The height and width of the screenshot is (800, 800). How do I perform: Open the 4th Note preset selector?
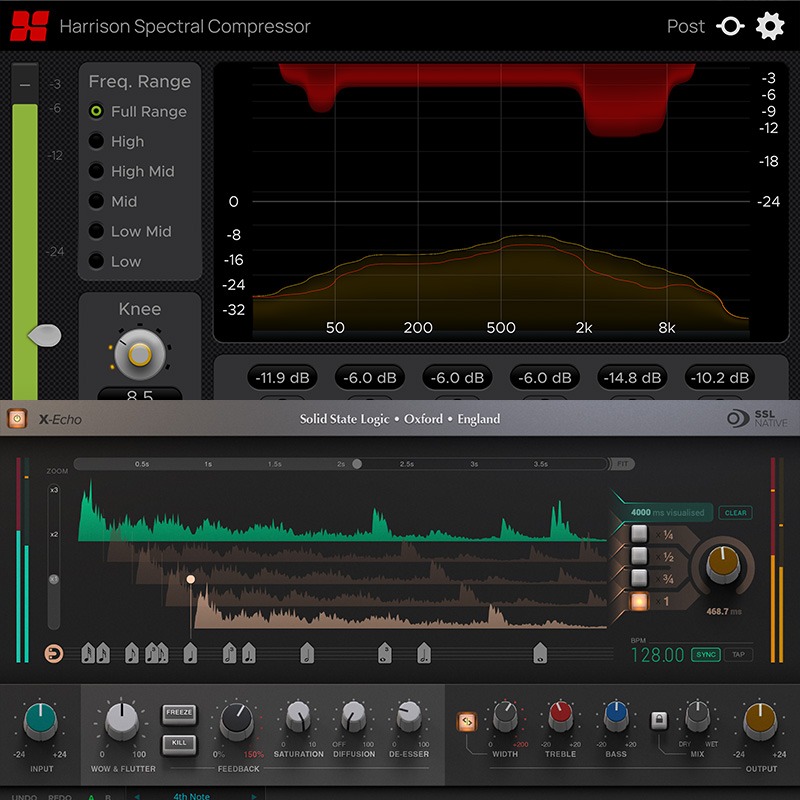point(192,795)
